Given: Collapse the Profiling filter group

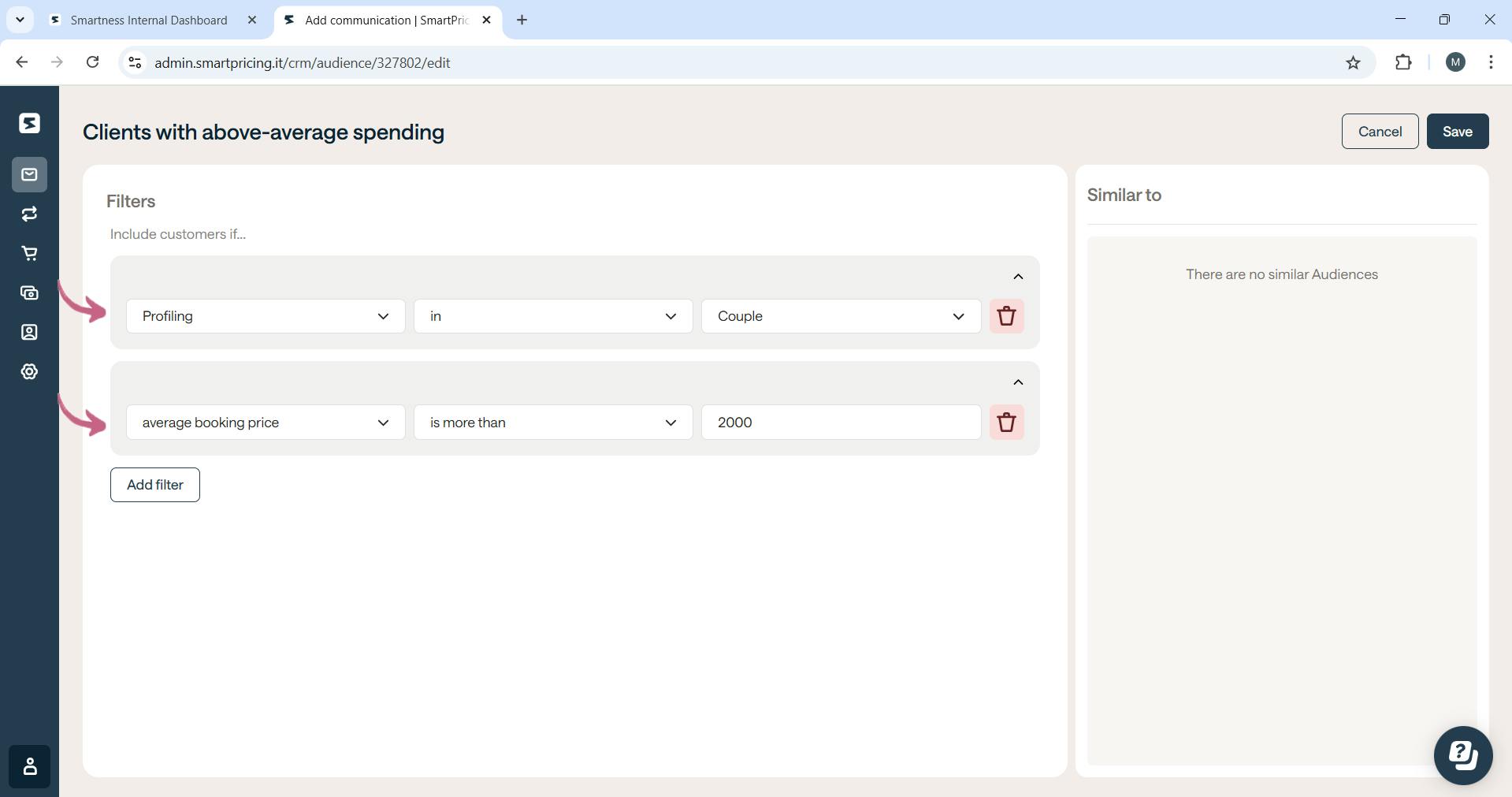Looking at the screenshot, I should (x=1018, y=277).
